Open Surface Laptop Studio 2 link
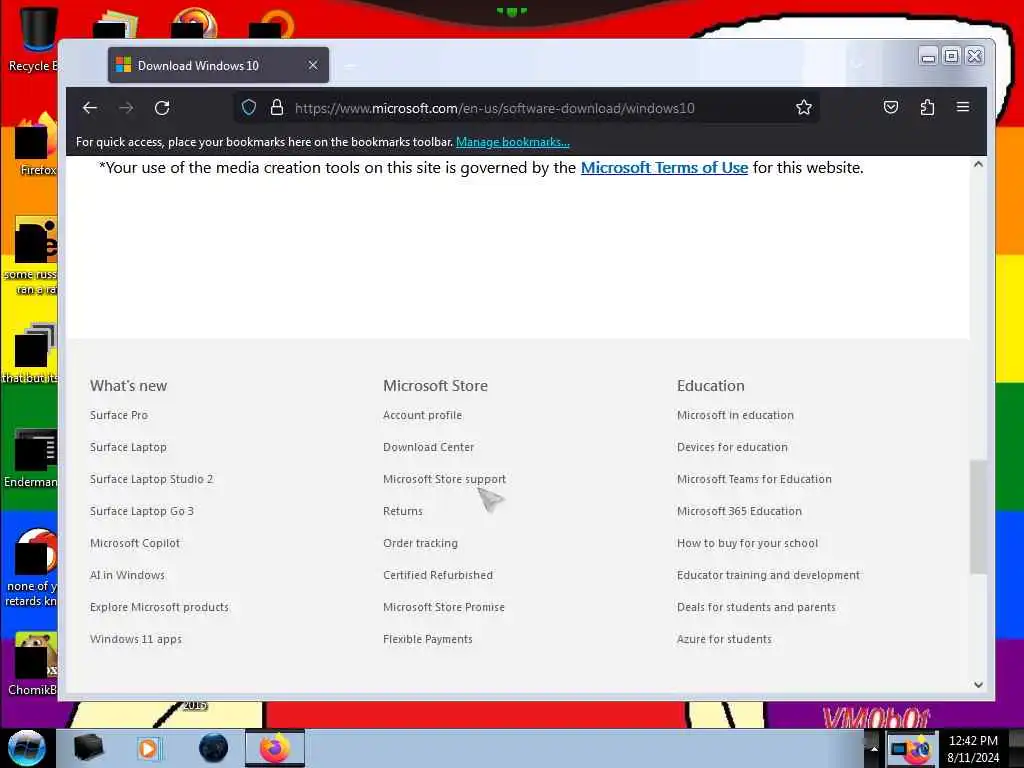The width and height of the screenshot is (1024, 768). click(x=152, y=479)
